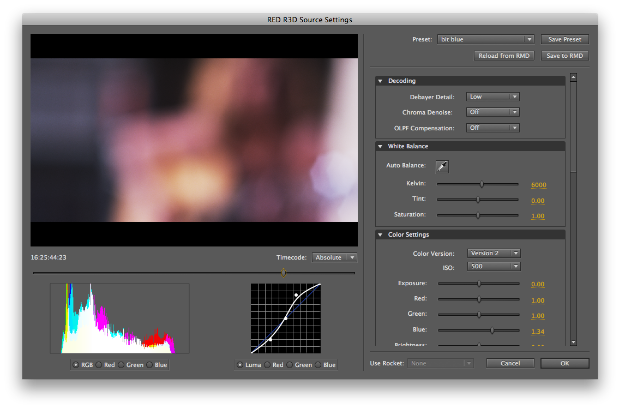
Task: Click the Green gain value 1.00
Action: 538,316
